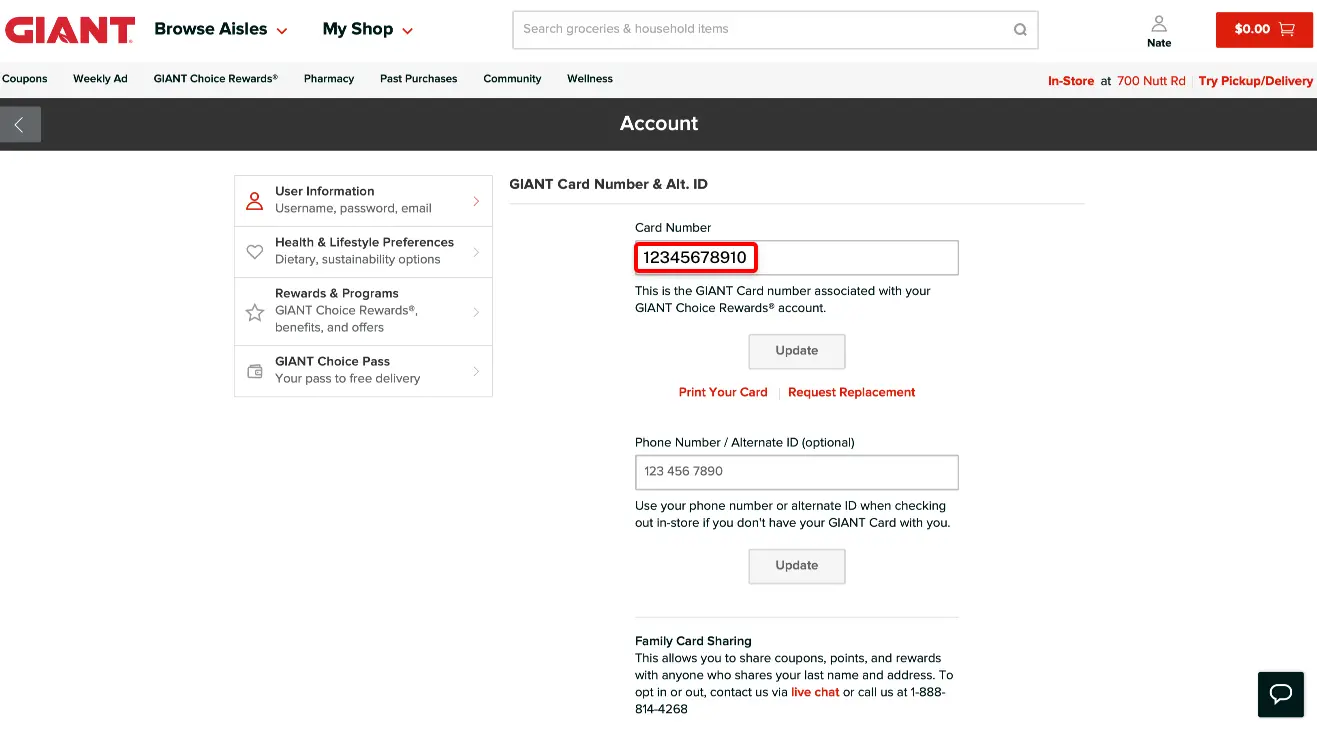Expand the My Shop dropdown
Viewport: 1317px width, 740px height.
[x=368, y=29]
